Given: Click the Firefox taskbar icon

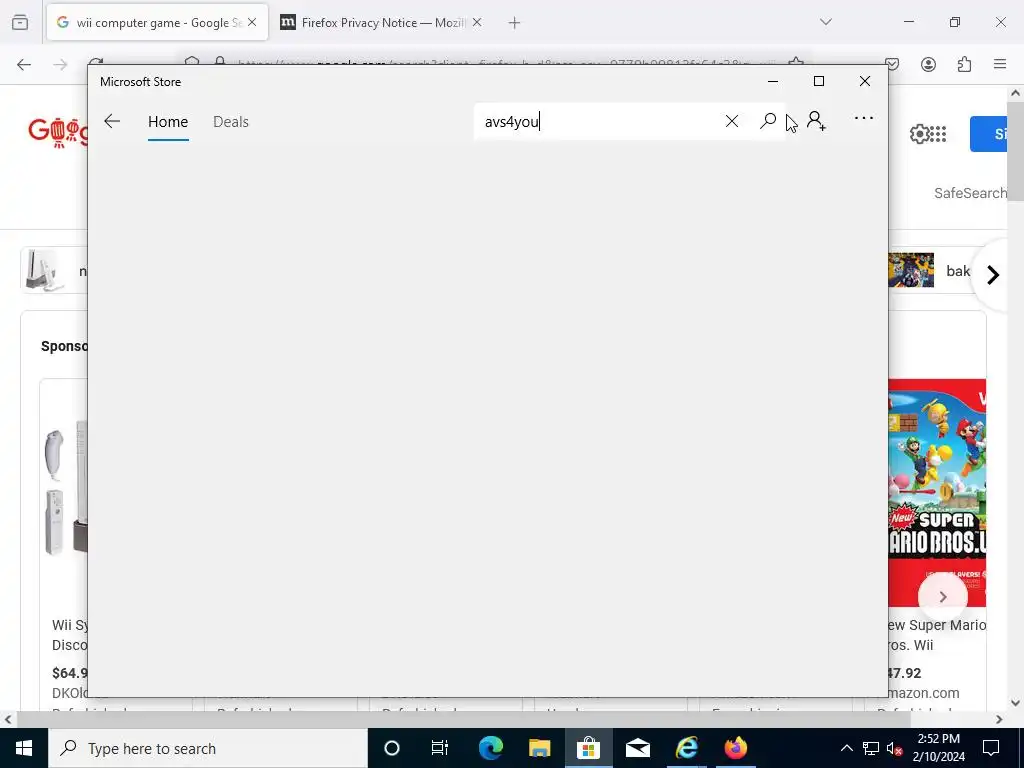Looking at the screenshot, I should pos(735,748).
